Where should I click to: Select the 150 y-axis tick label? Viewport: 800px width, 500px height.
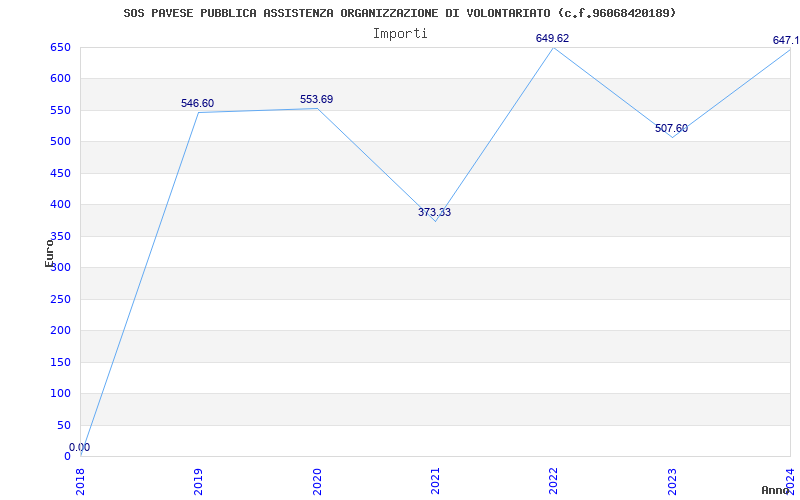[x=60, y=362]
